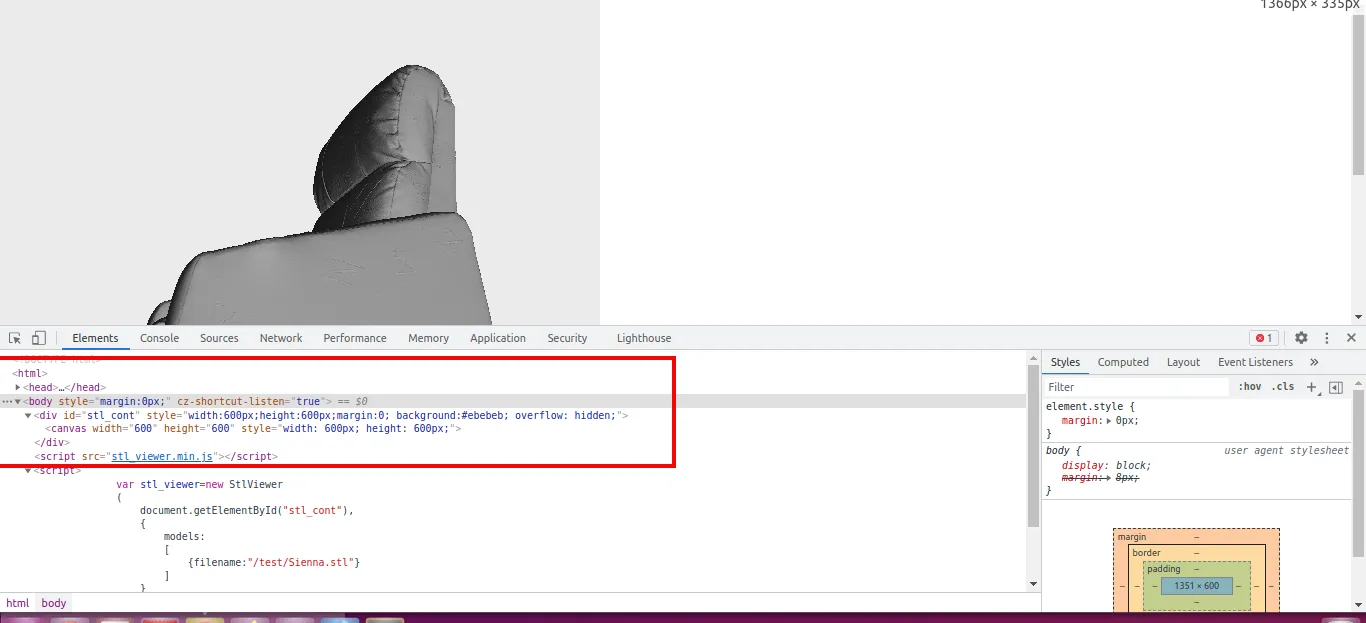The image size is (1366, 623).
Task: Click the body breadcrumb item
Action: click(x=54, y=603)
